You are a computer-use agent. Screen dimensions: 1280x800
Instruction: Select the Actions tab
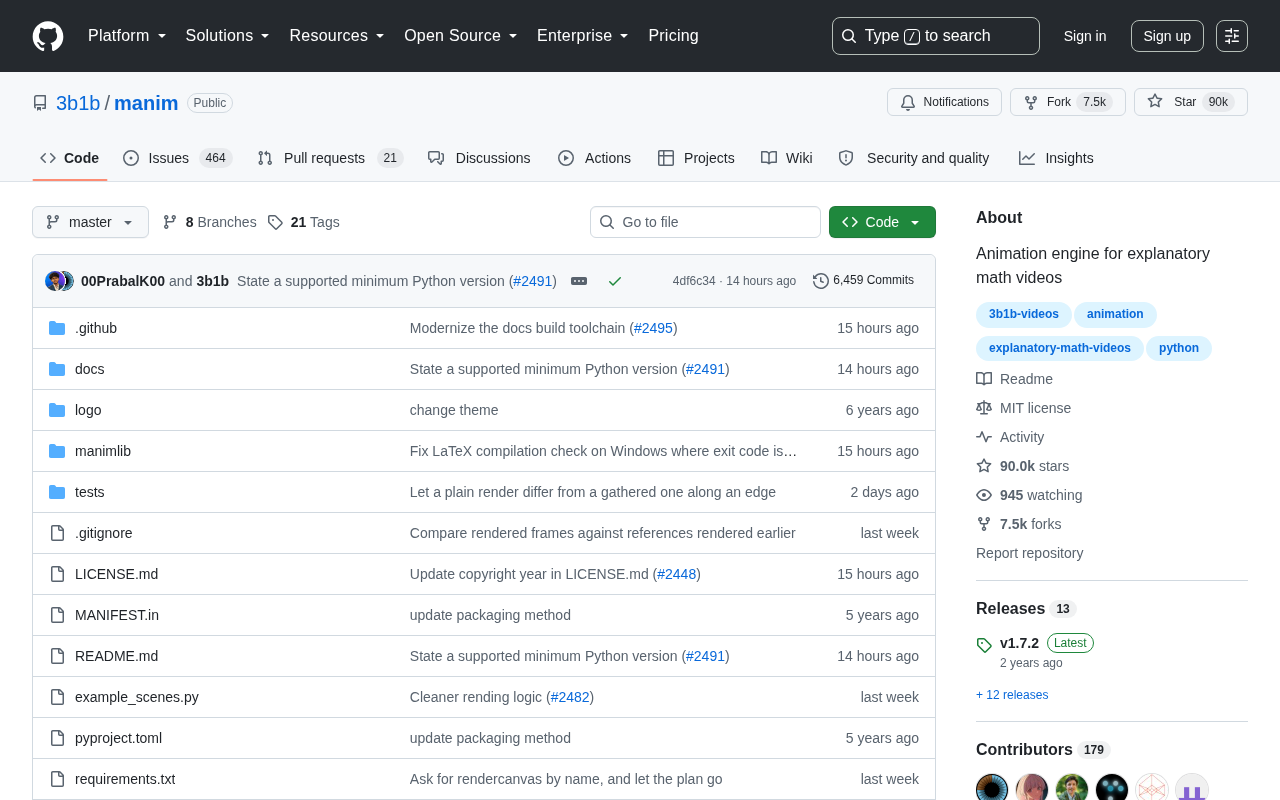coord(594,158)
